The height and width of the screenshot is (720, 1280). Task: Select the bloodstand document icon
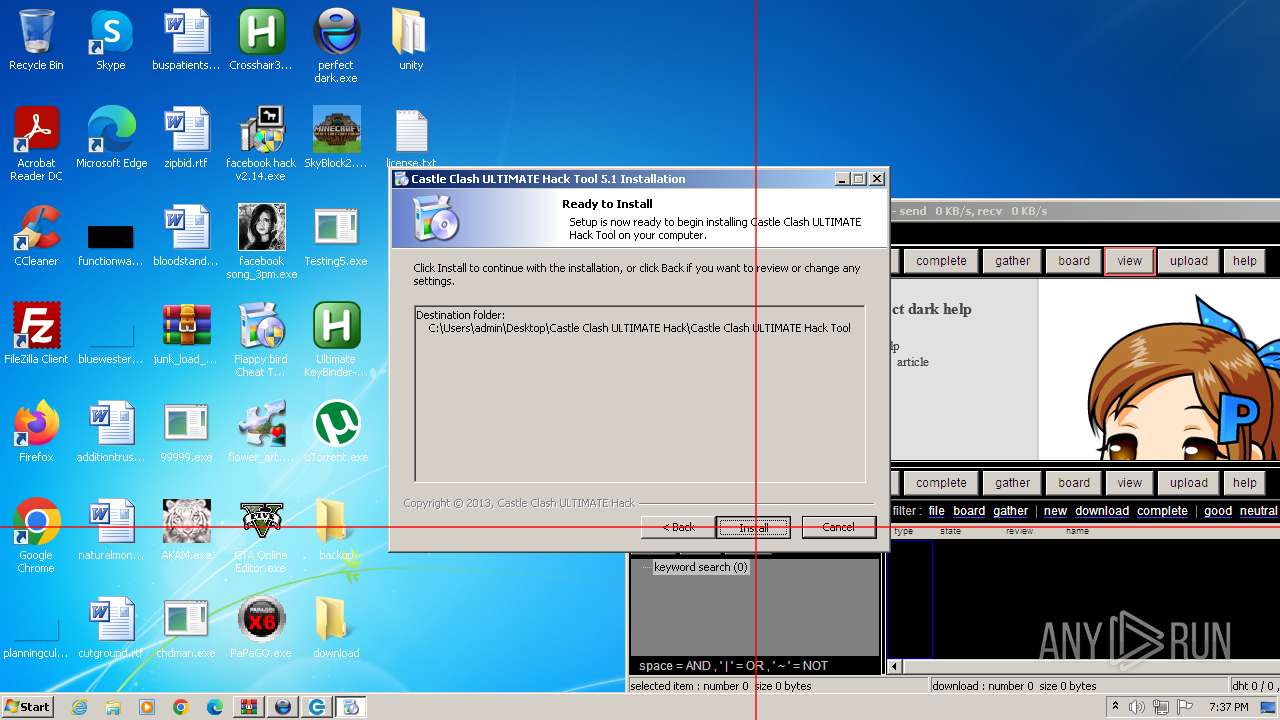186,236
